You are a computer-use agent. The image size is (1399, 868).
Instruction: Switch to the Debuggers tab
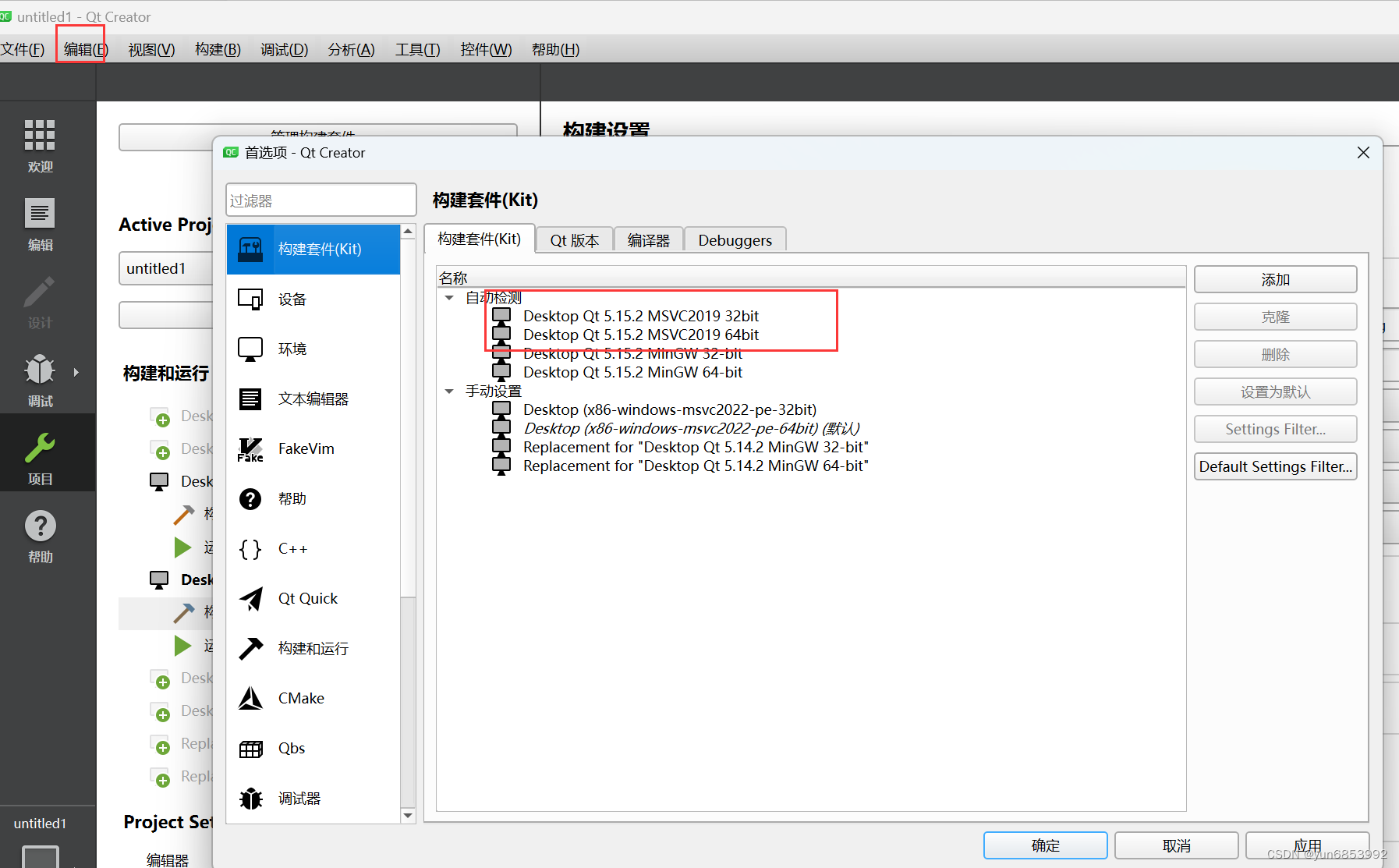point(735,240)
